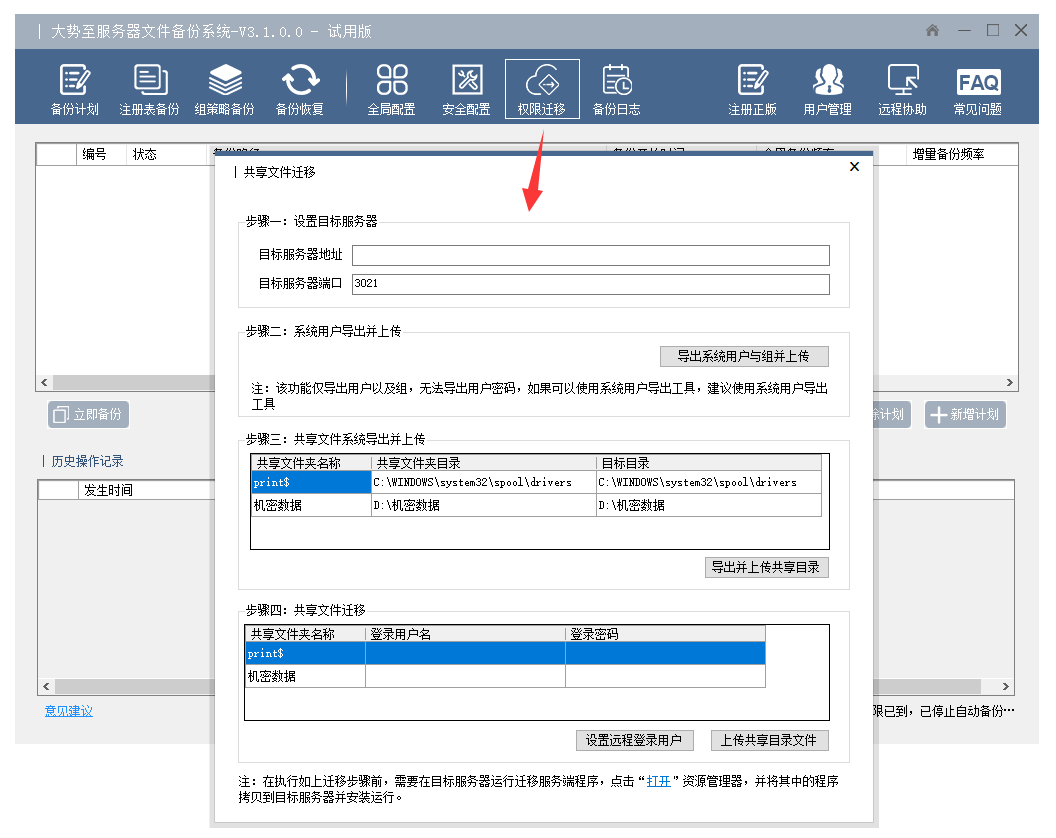Close the 共享文件迁移 dialog
Screen dimensions: 1056x838
pos(854,167)
